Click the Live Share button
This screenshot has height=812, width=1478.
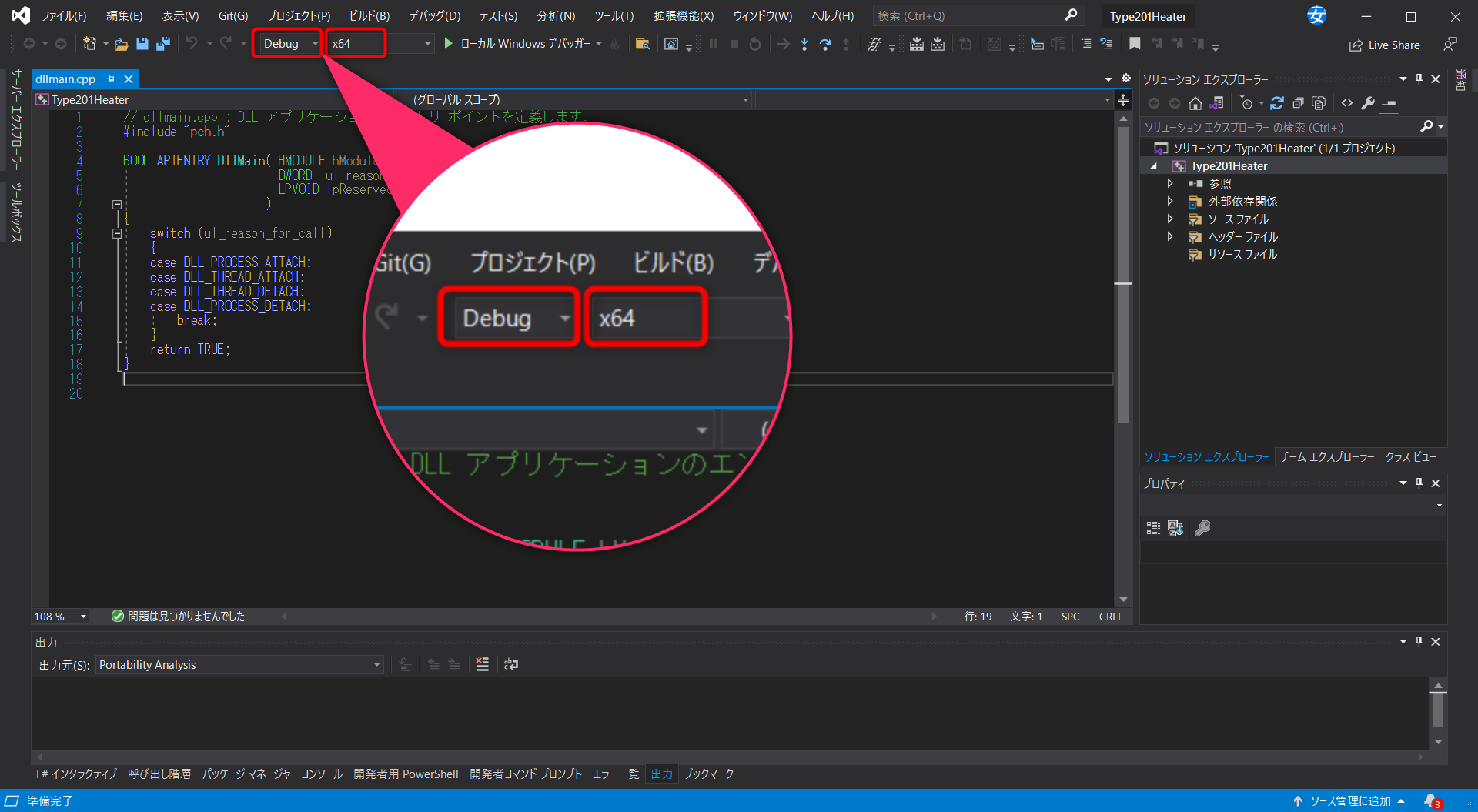click(1385, 45)
